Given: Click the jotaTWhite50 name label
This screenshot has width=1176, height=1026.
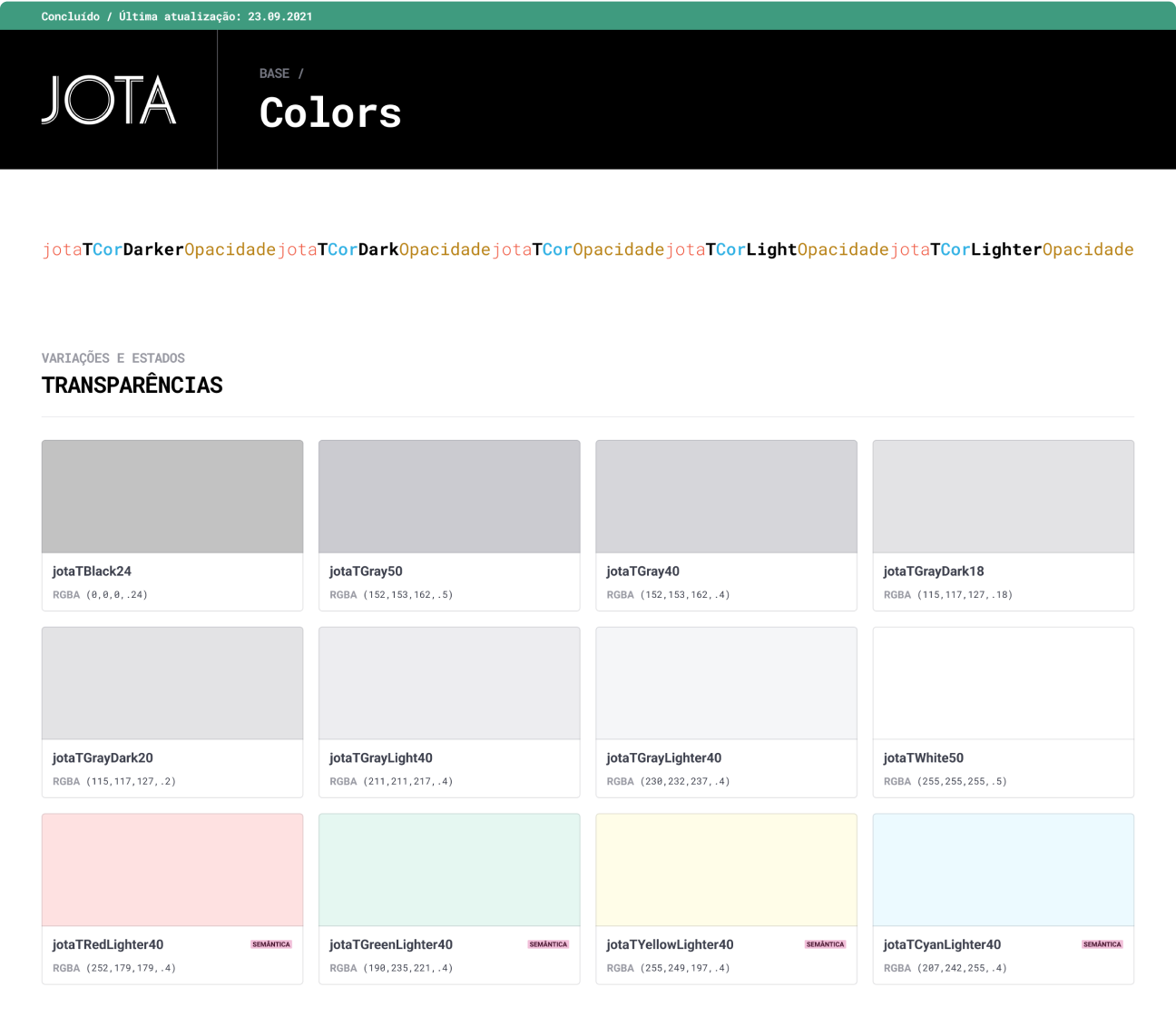Looking at the screenshot, I should coord(924,758).
